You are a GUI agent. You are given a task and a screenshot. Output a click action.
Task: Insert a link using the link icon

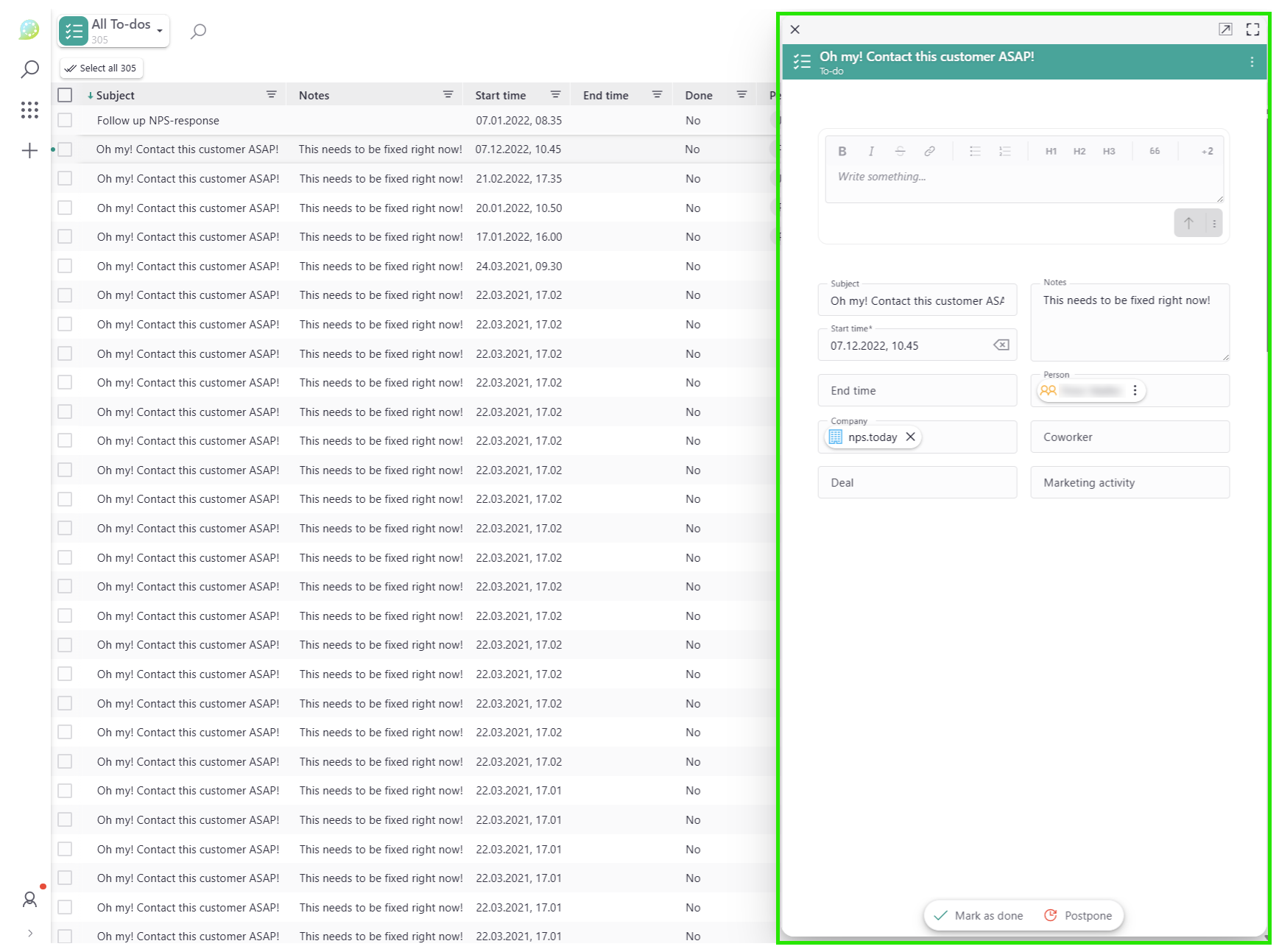point(929,151)
